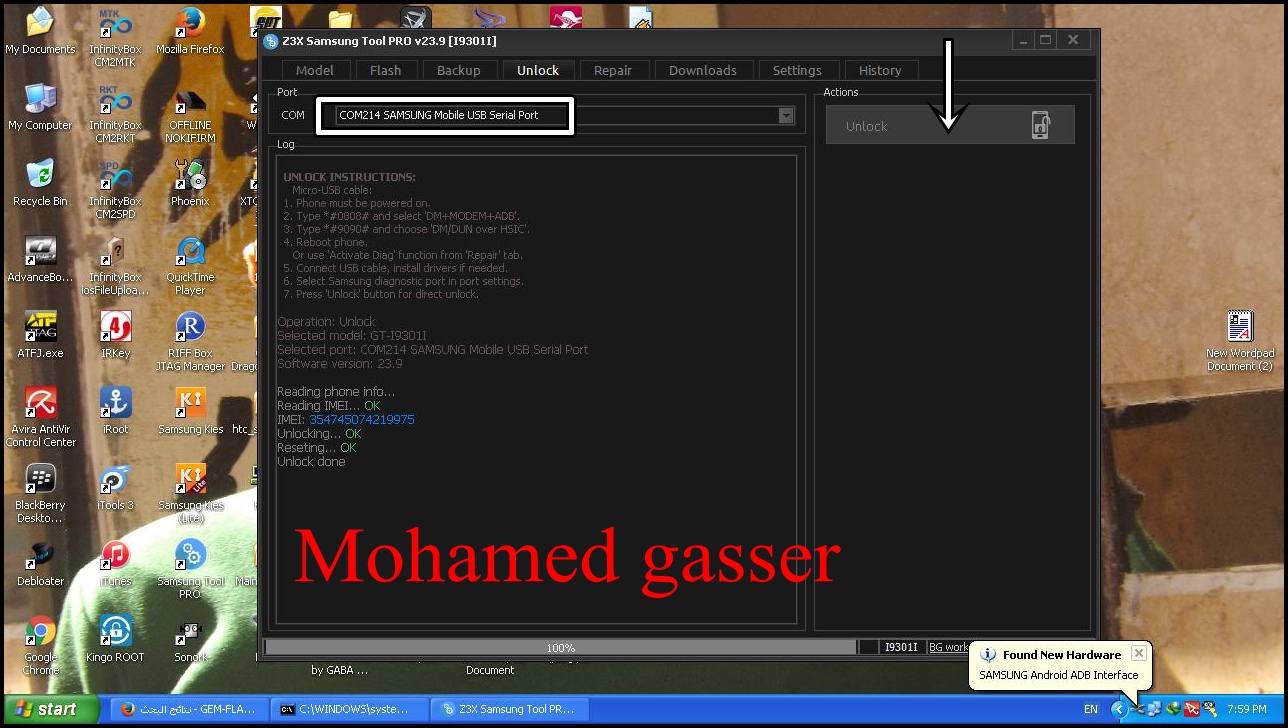Screen dimensions: 1288x728
Task: Select the Recycle Bin desktop icon
Action: click(x=40, y=182)
